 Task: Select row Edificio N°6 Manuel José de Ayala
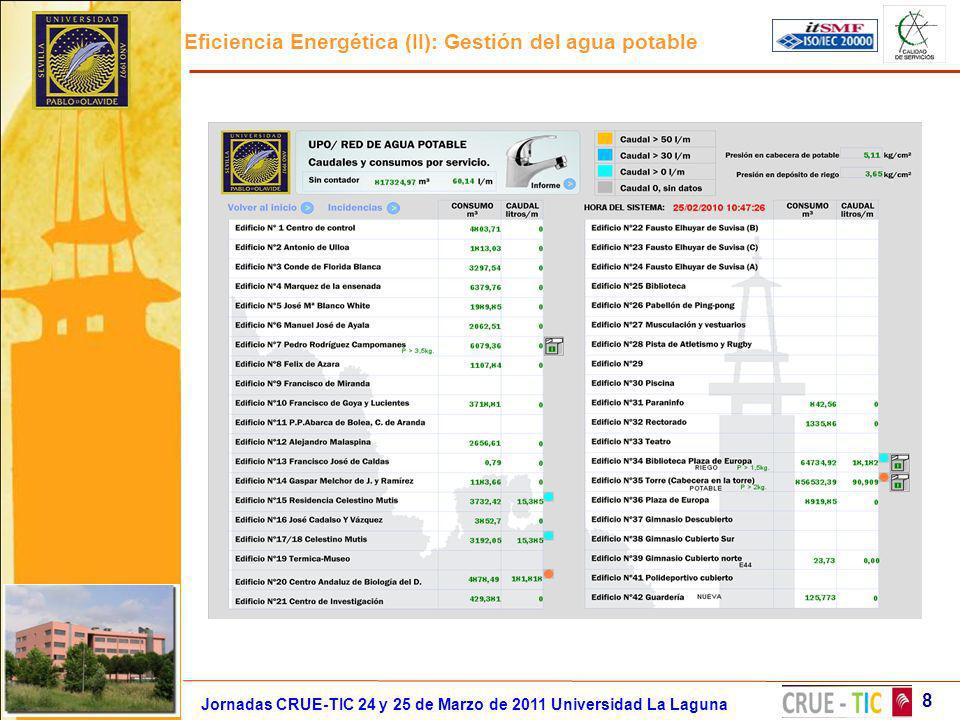[x=386, y=326]
